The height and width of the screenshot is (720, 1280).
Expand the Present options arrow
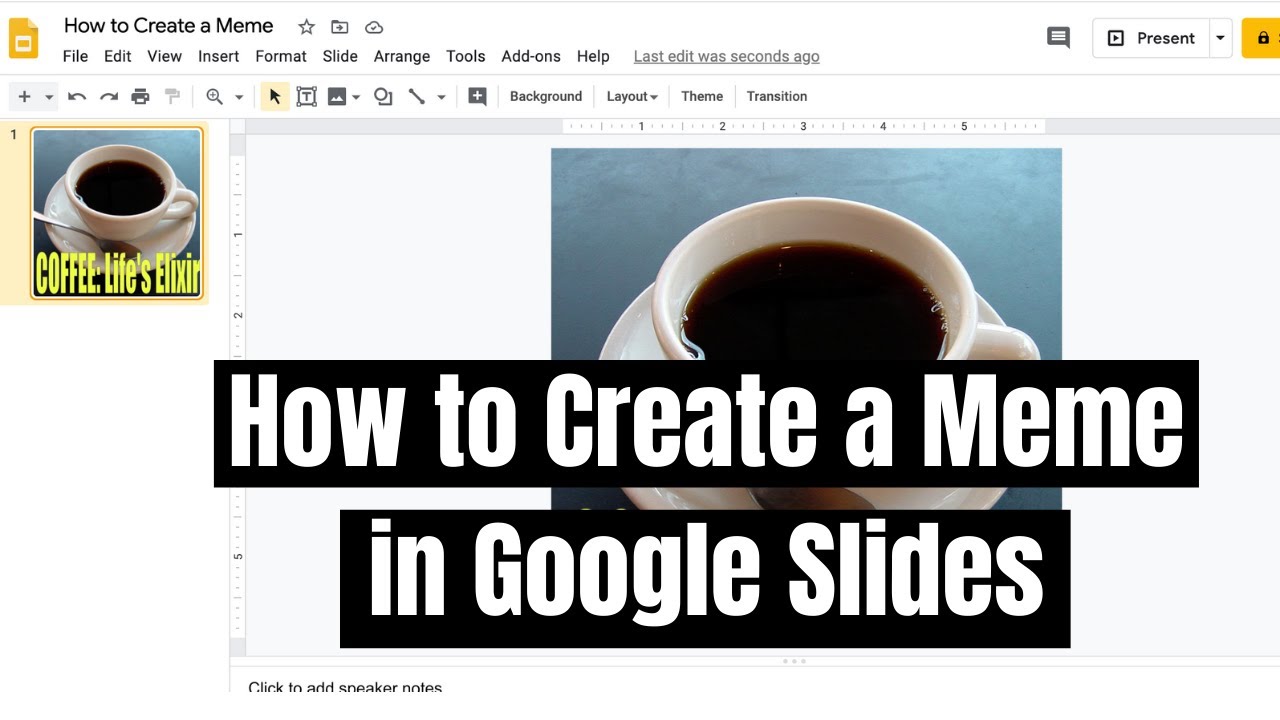click(1221, 38)
